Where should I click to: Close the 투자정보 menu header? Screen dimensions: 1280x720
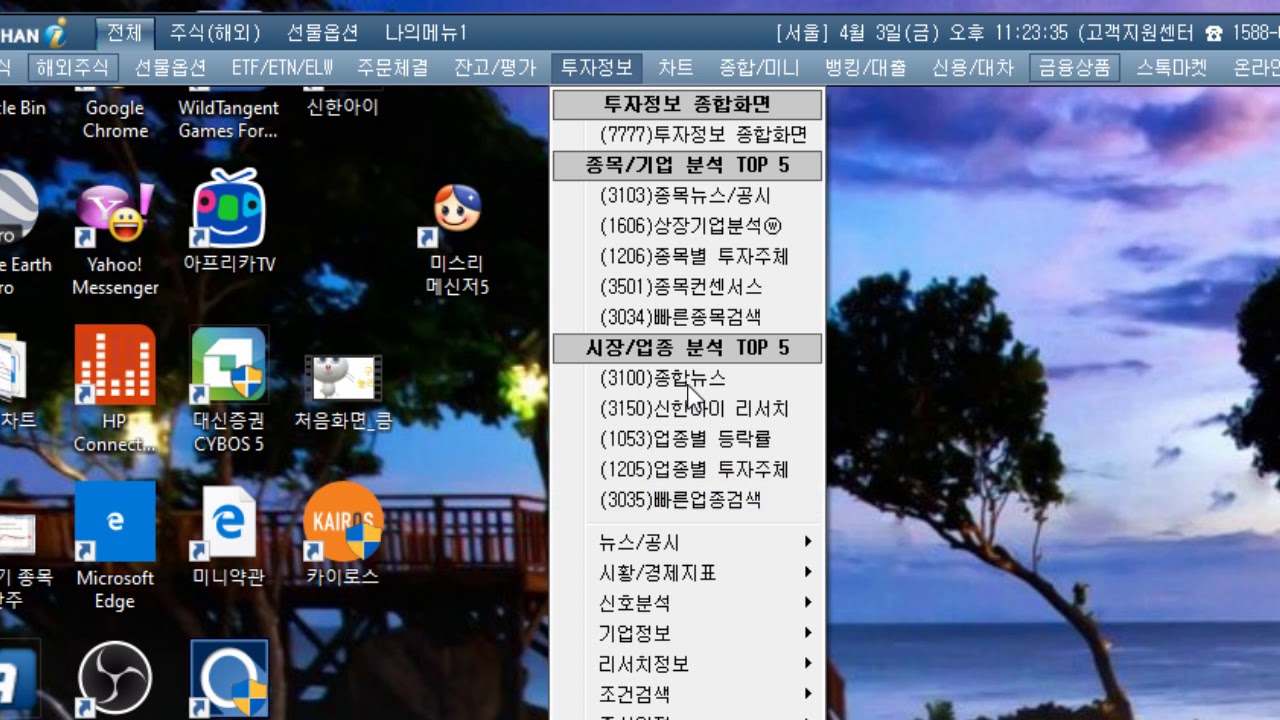[x=596, y=68]
